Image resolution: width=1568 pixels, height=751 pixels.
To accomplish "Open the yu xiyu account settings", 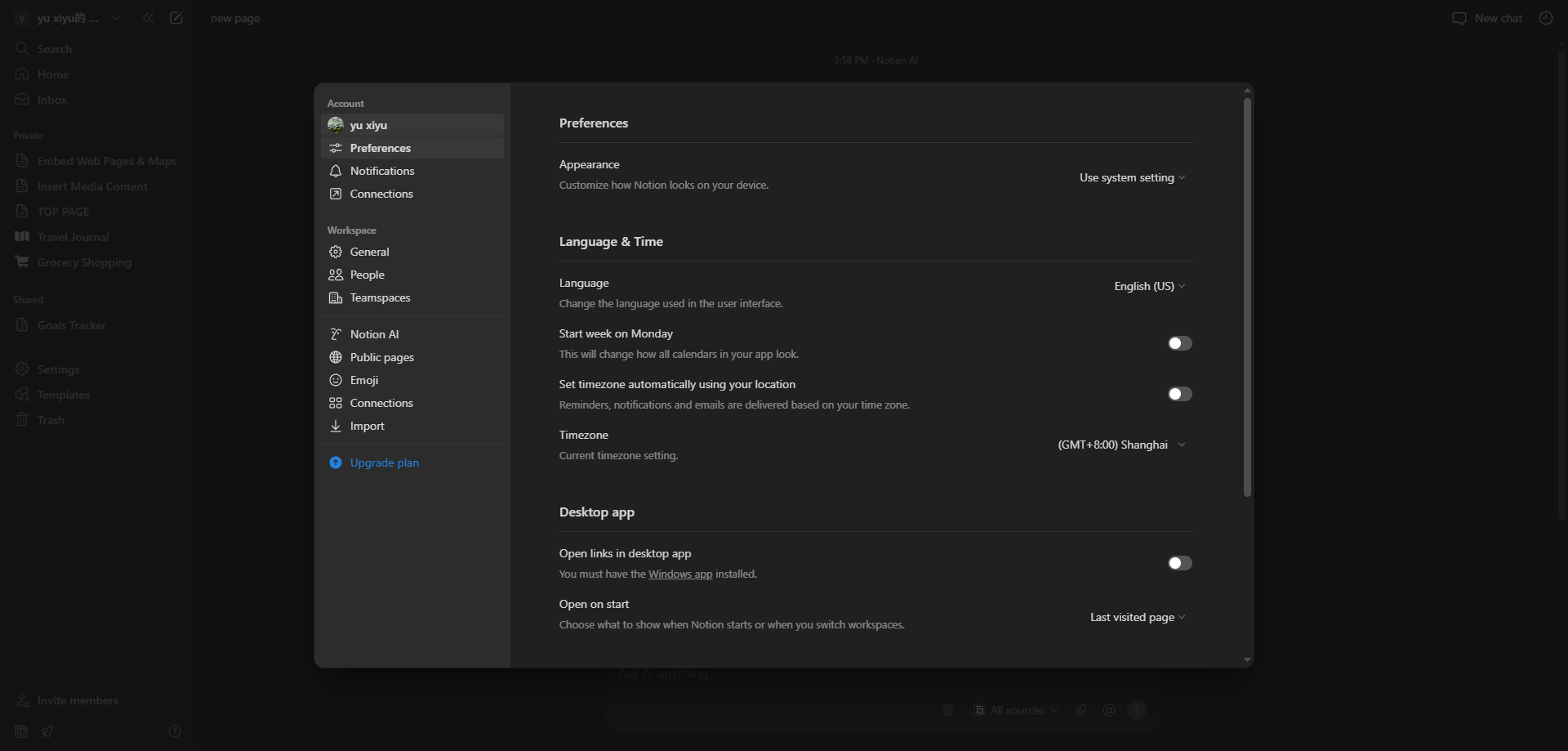I will click(x=412, y=125).
